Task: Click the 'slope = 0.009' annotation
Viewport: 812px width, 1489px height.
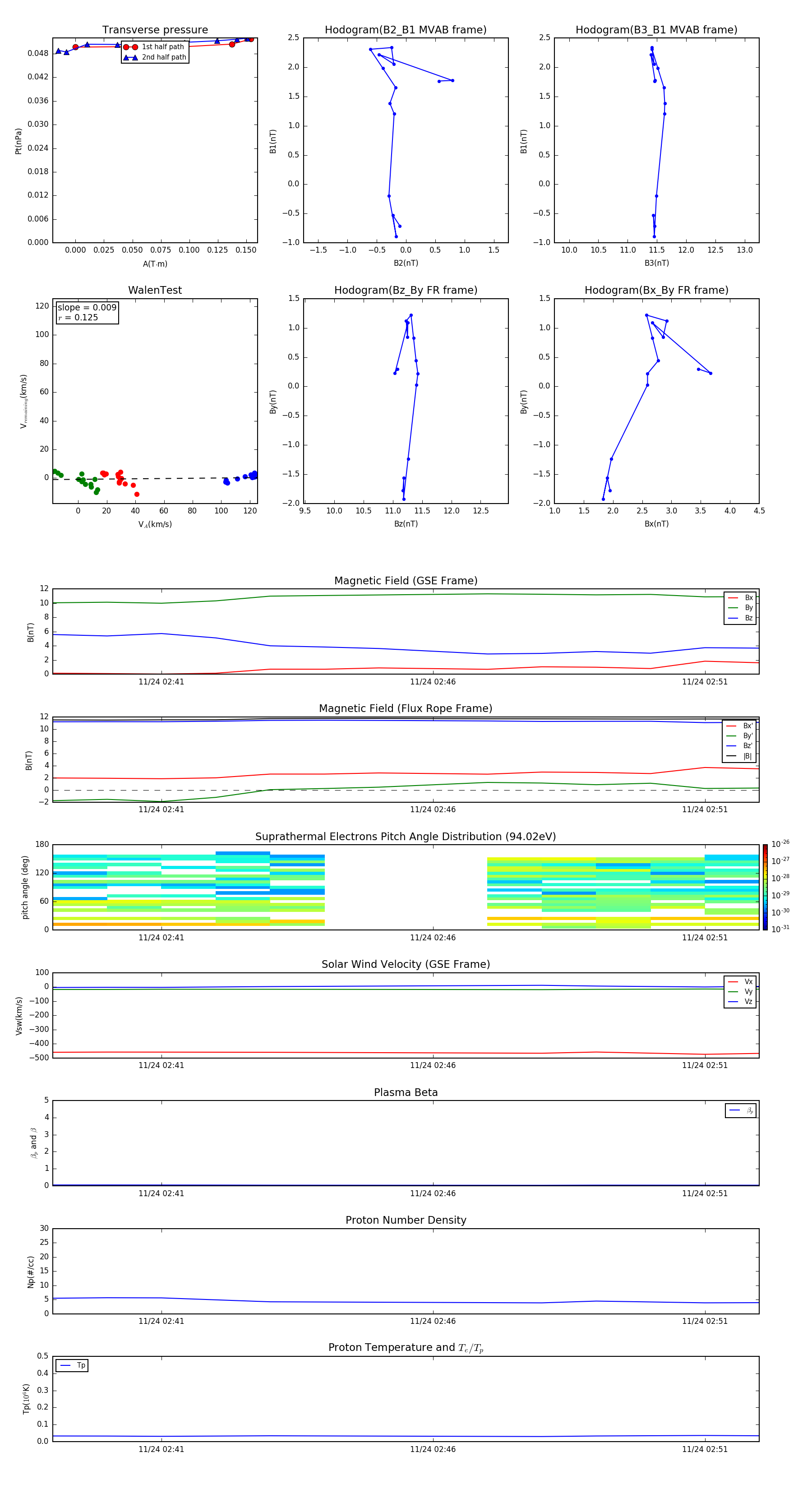Action: pos(87,308)
